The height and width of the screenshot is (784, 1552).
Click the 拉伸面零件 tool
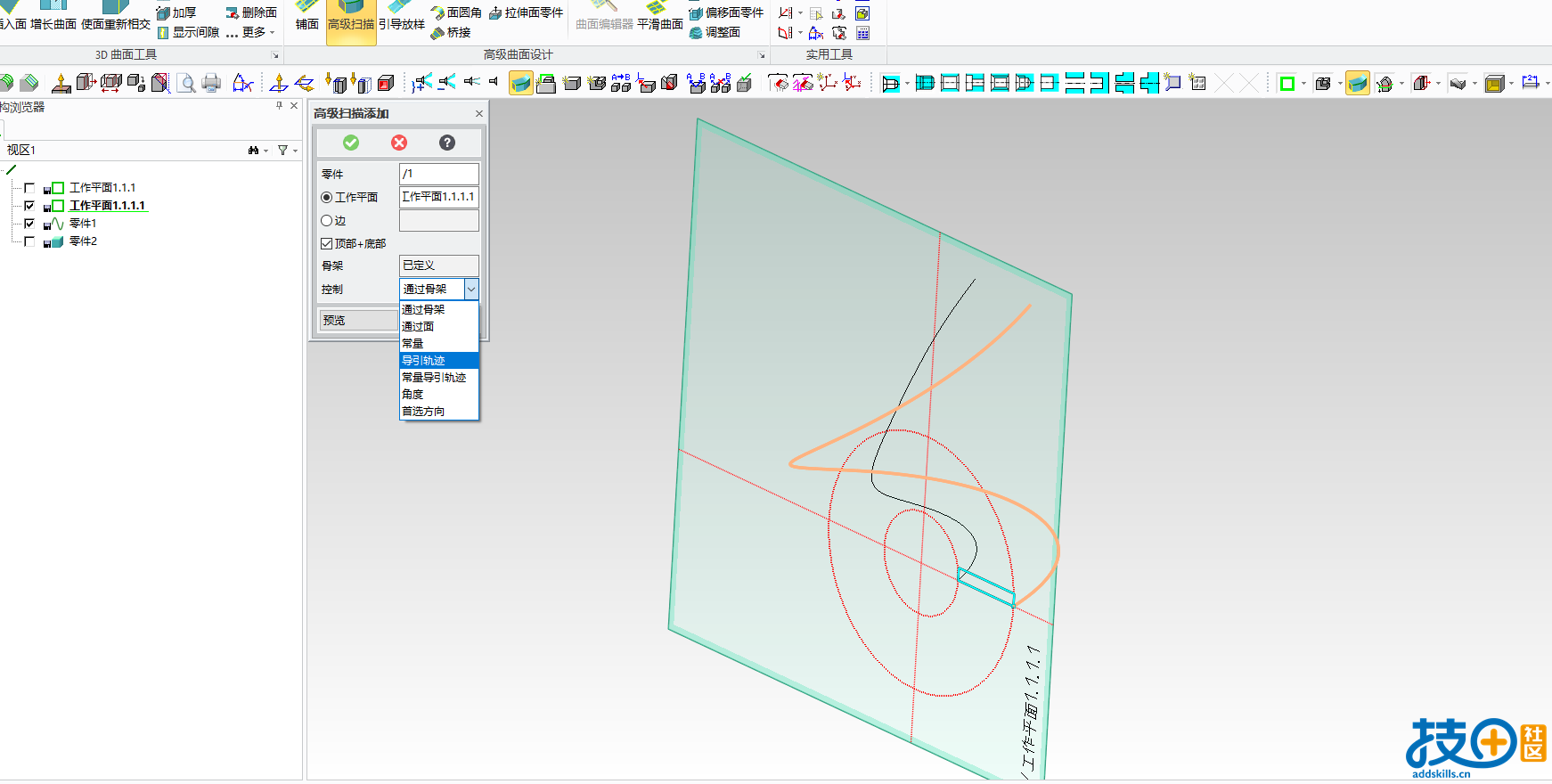[526, 12]
